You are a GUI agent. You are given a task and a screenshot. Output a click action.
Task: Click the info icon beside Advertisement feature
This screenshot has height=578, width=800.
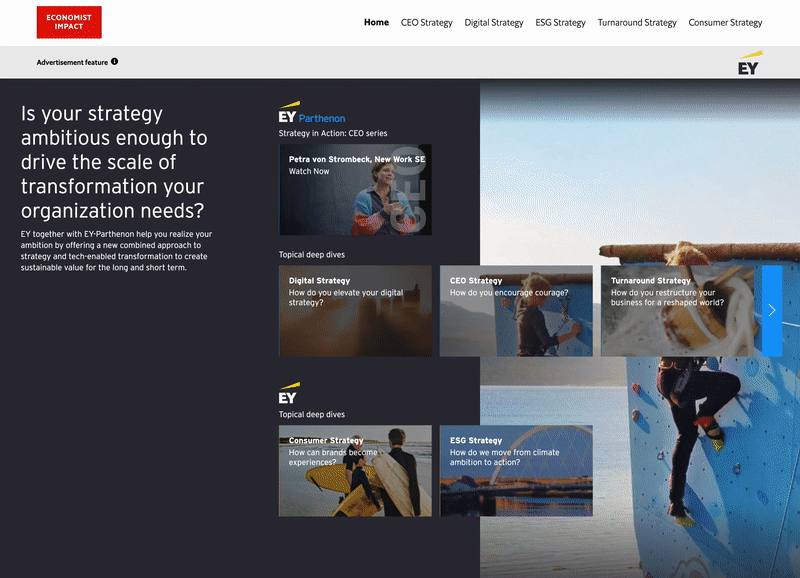[x=114, y=62]
